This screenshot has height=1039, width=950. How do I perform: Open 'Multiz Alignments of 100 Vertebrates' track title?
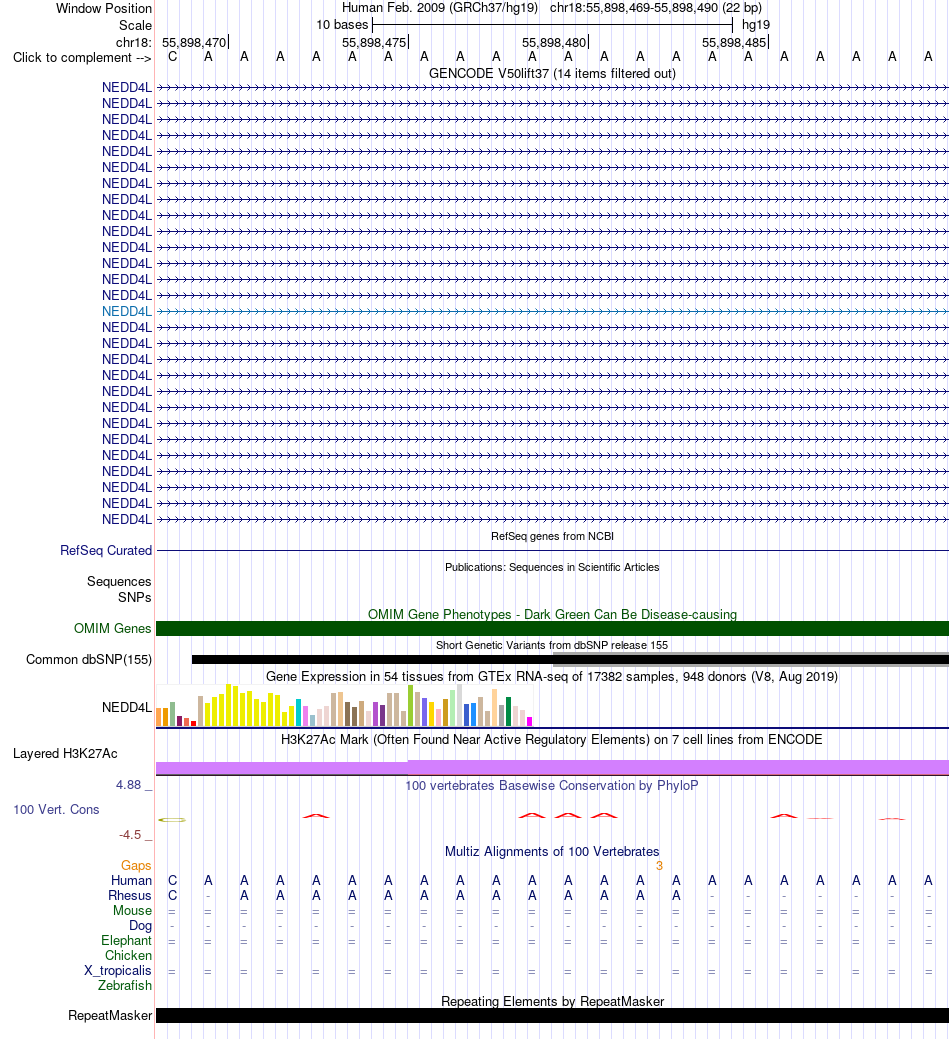tap(552, 851)
